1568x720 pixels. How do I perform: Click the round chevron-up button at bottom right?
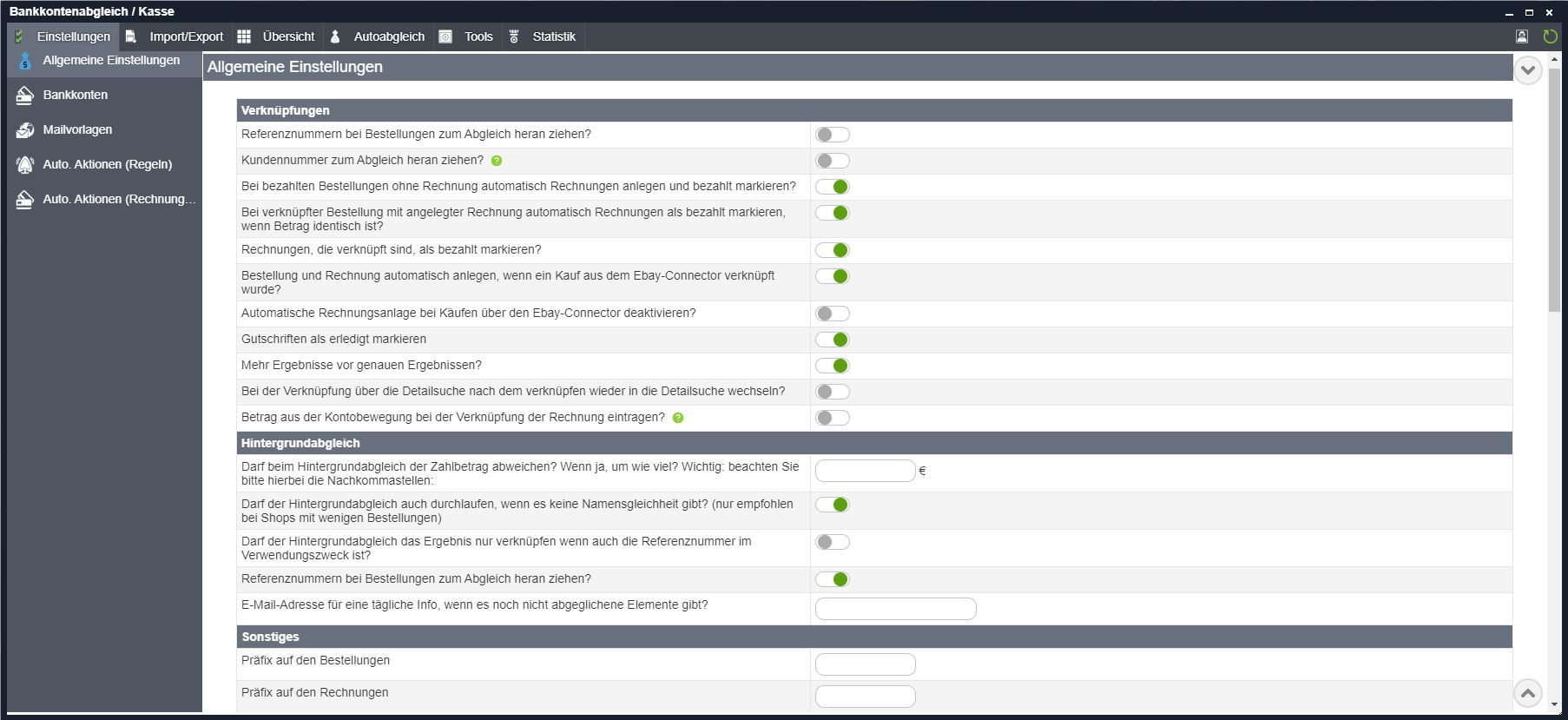[1527, 693]
